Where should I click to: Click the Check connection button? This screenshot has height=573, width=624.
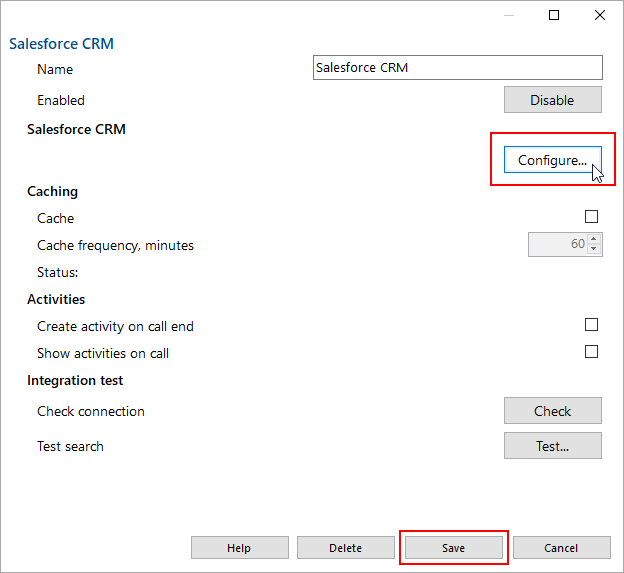coord(552,411)
